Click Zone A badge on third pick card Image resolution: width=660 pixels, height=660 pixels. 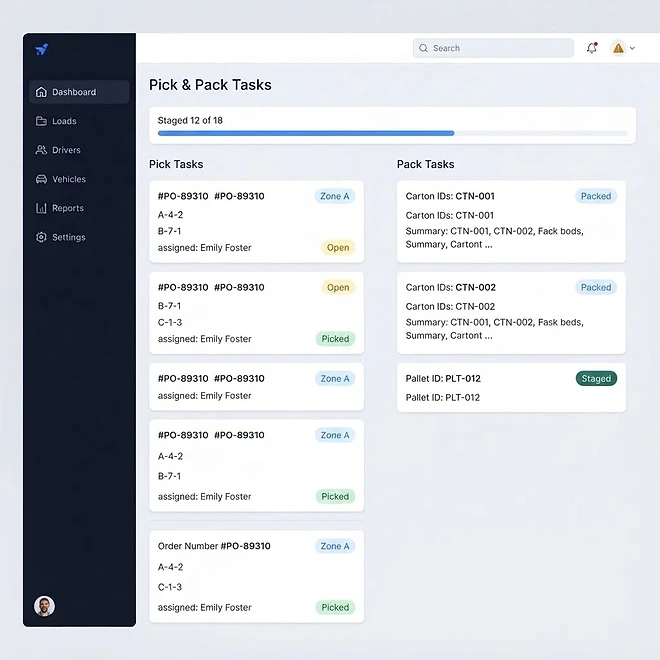[x=335, y=378]
